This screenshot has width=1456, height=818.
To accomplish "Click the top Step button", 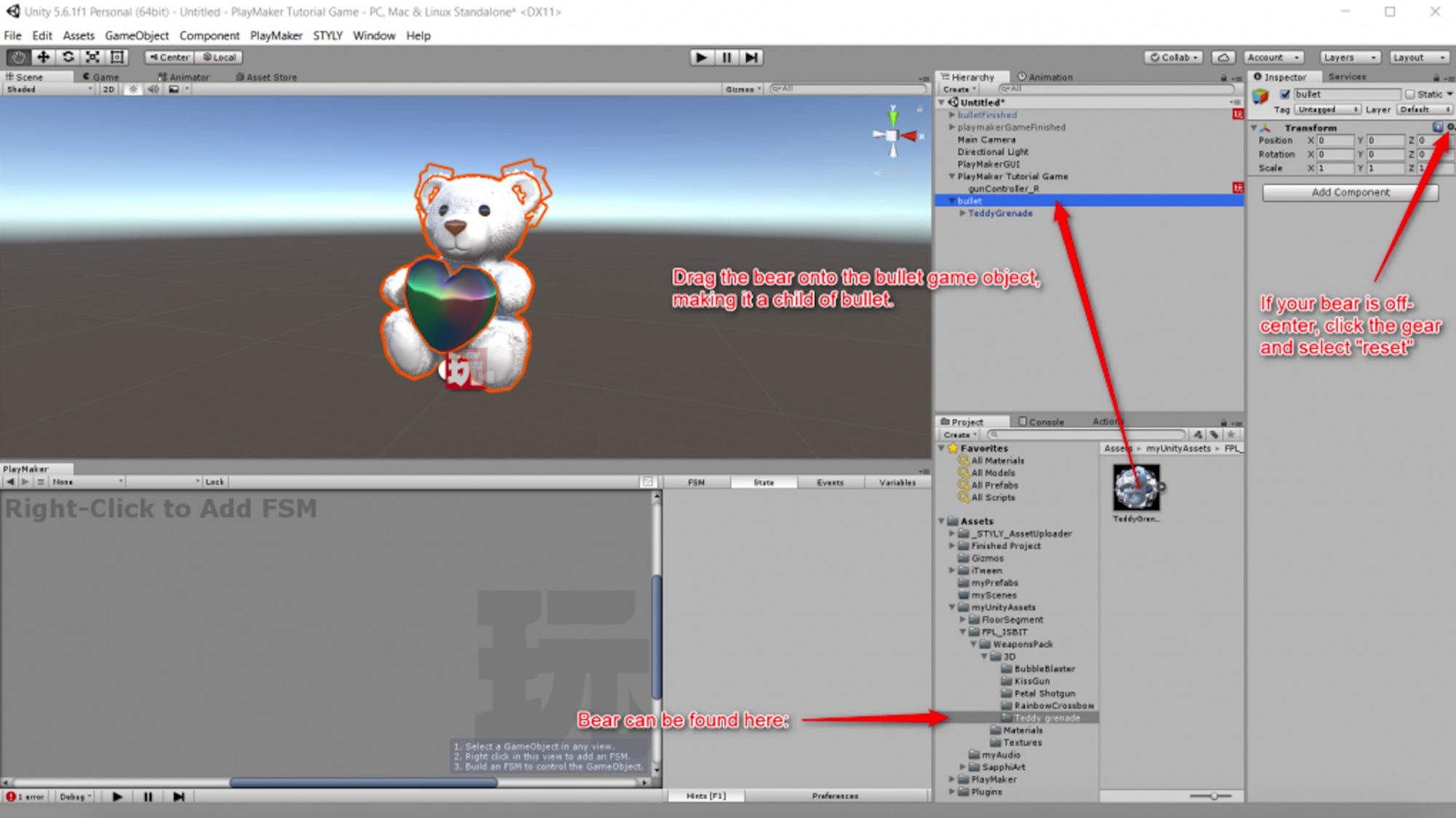I will (x=751, y=57).
